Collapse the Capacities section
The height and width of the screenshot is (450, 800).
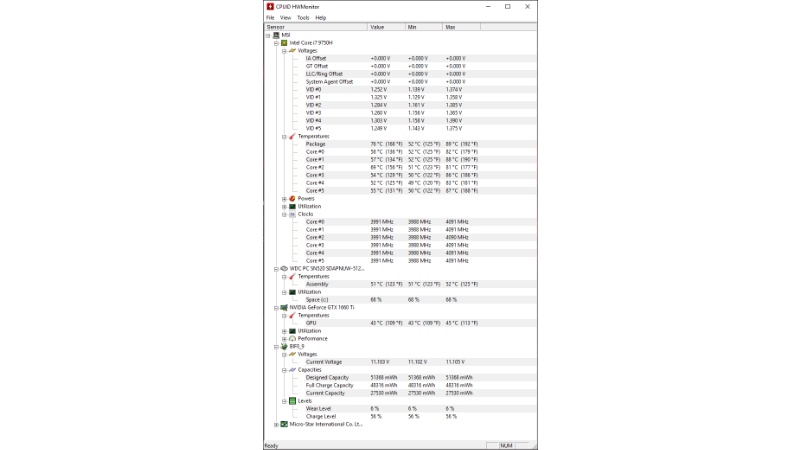[x=285, y=370]
